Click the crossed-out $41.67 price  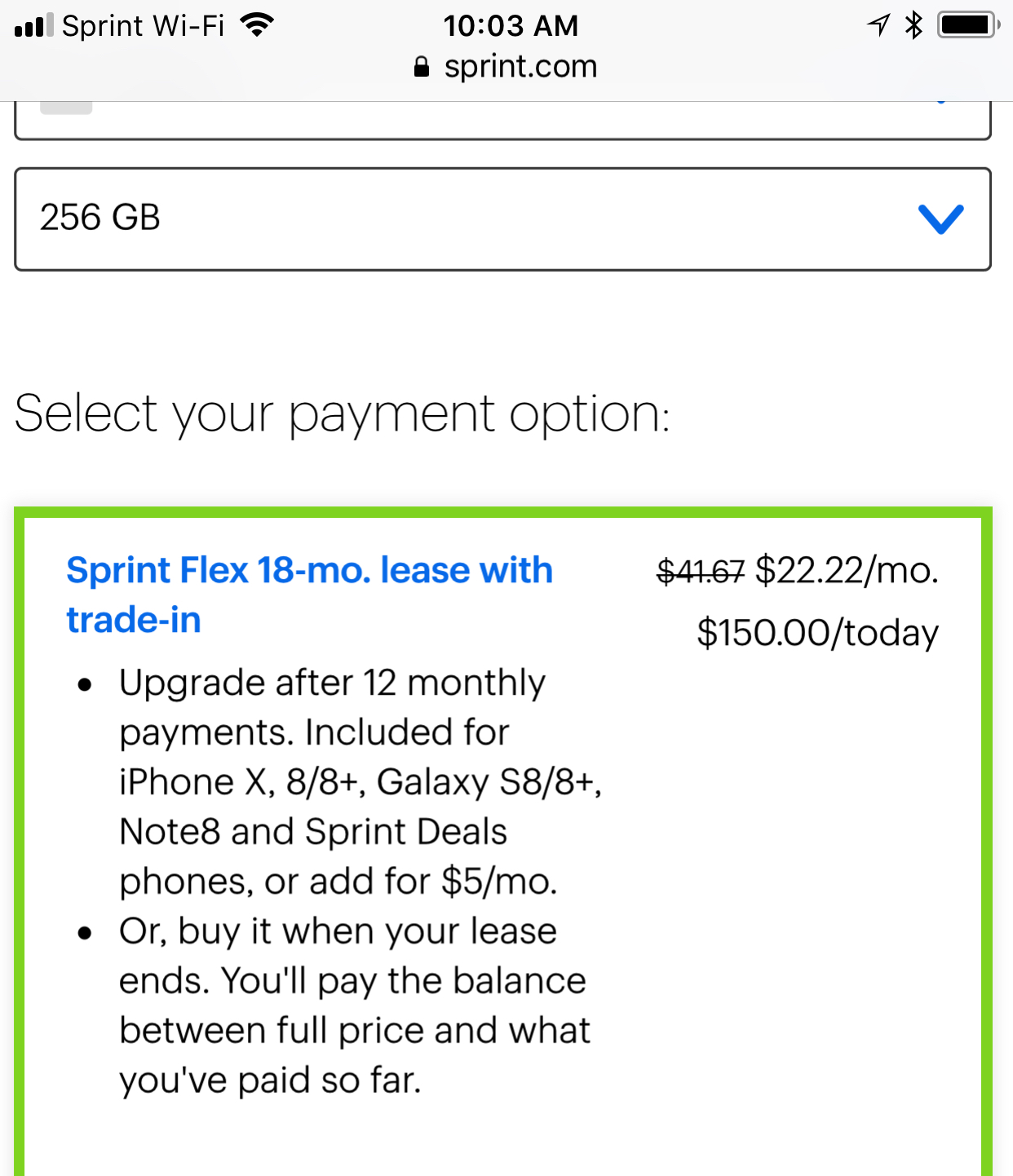point(701,571)
